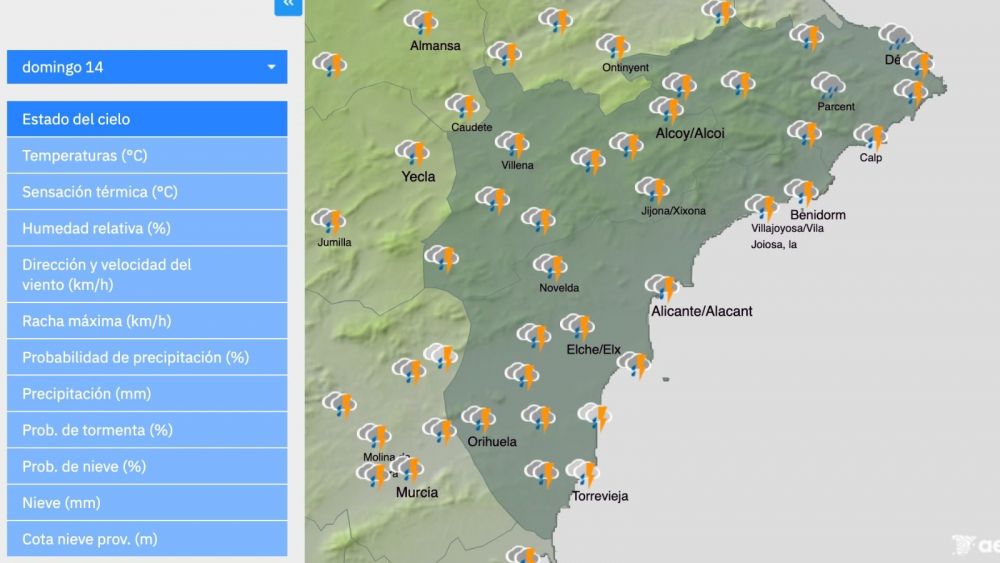Click the storm icon above Almansa
The width and height of the screenshot is (1000, 563).
pyautogui.click(x=421, y=23)
